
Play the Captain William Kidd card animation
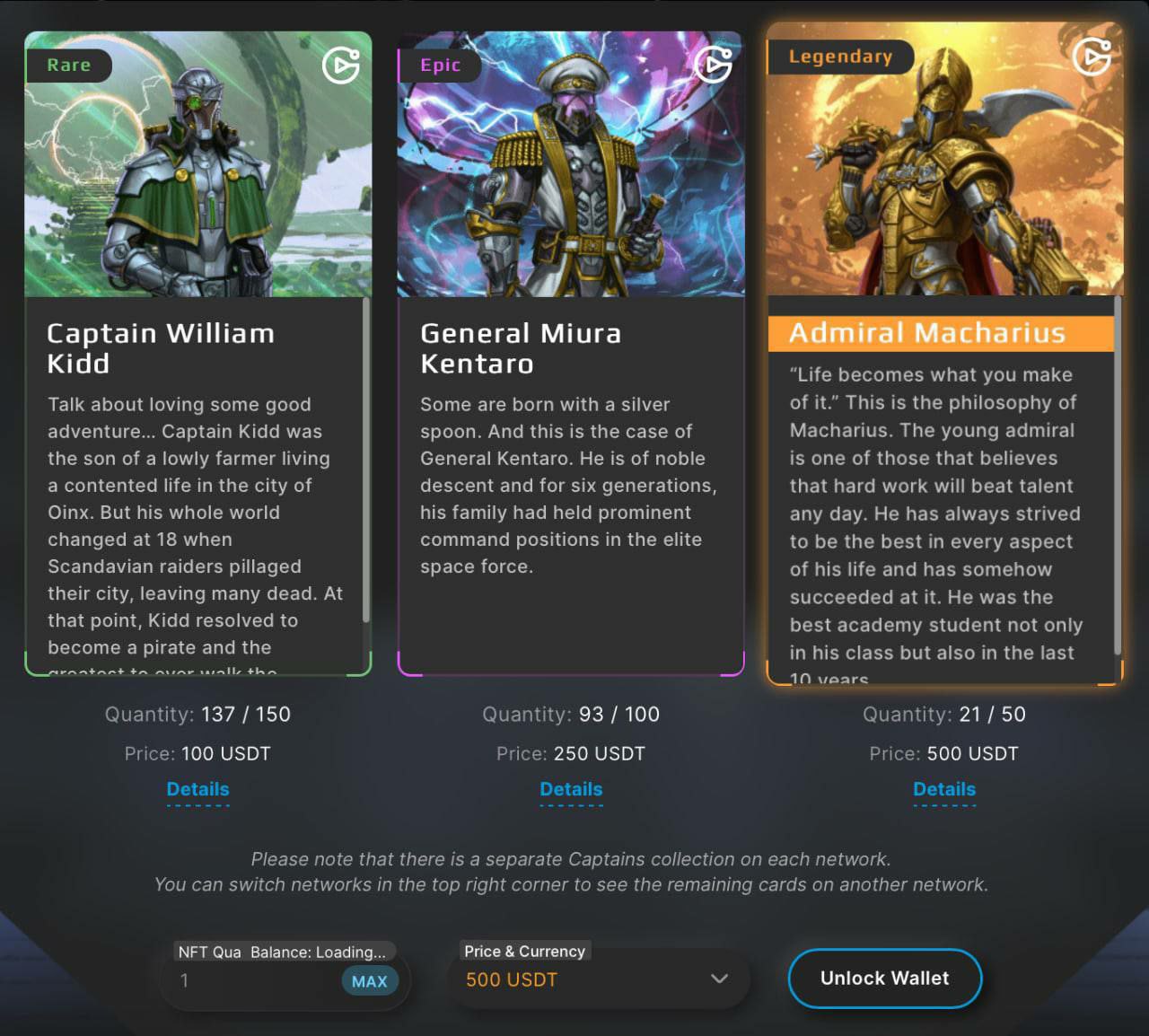[x=341, y=65]
